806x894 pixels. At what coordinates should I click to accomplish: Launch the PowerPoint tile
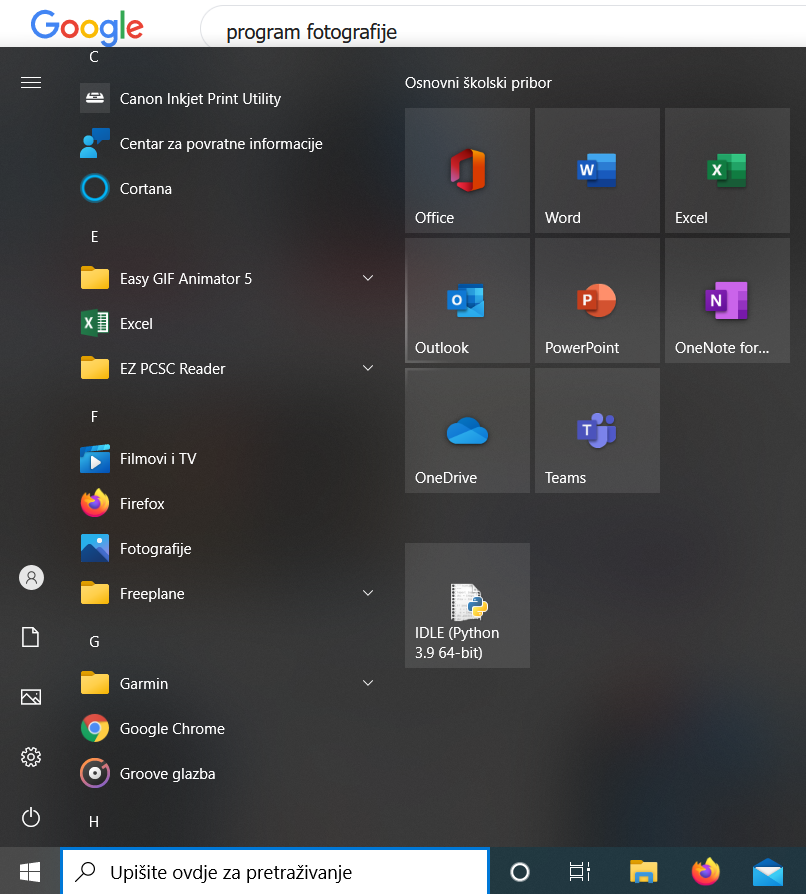[597, 300]
